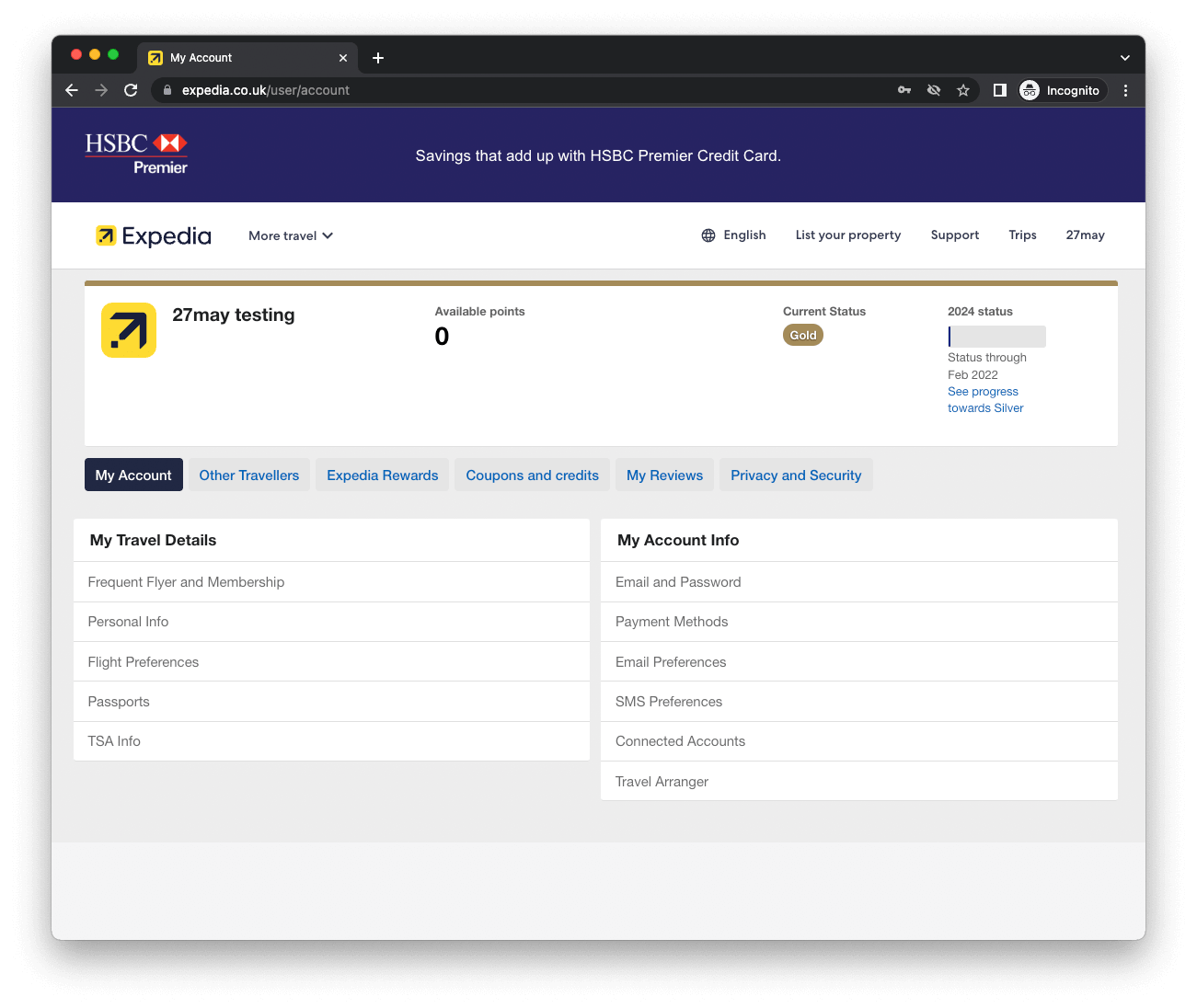The height and width of the screenshot is (1008, 1197).
Task: Switch to the My Reviews tab
Action: coord(664,475)
